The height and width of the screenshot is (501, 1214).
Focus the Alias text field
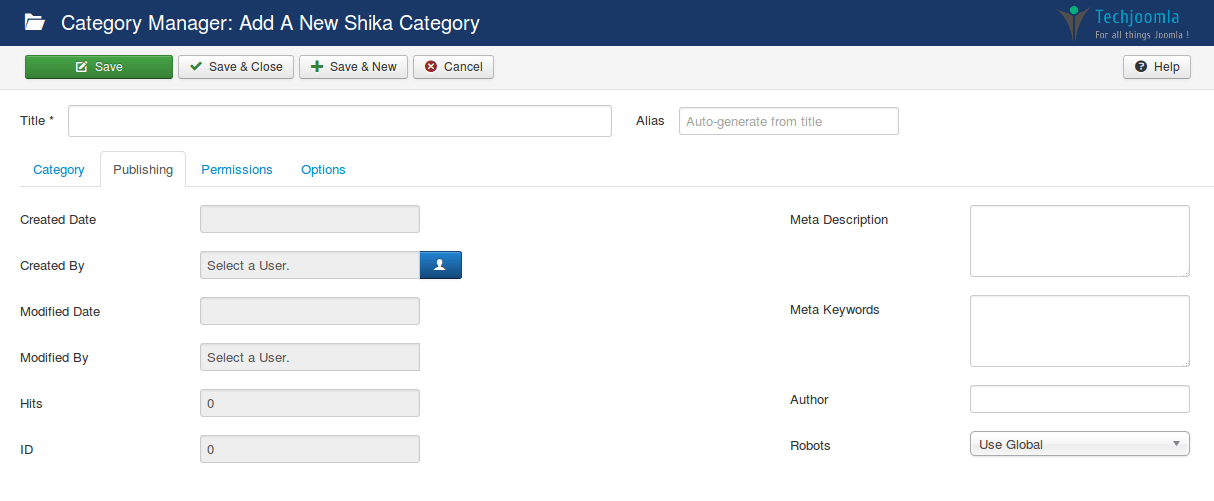click(x=788, y=121)
